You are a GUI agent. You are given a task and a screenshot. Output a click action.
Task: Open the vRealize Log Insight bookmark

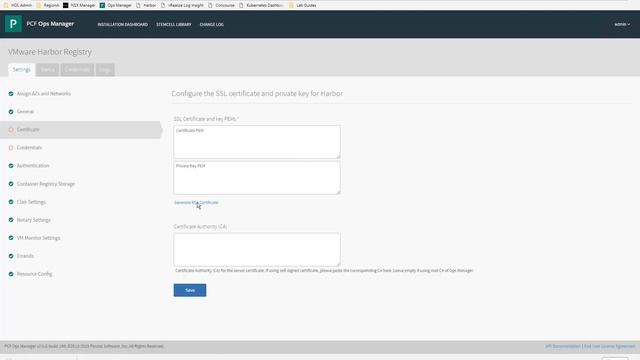click(182, 5)
